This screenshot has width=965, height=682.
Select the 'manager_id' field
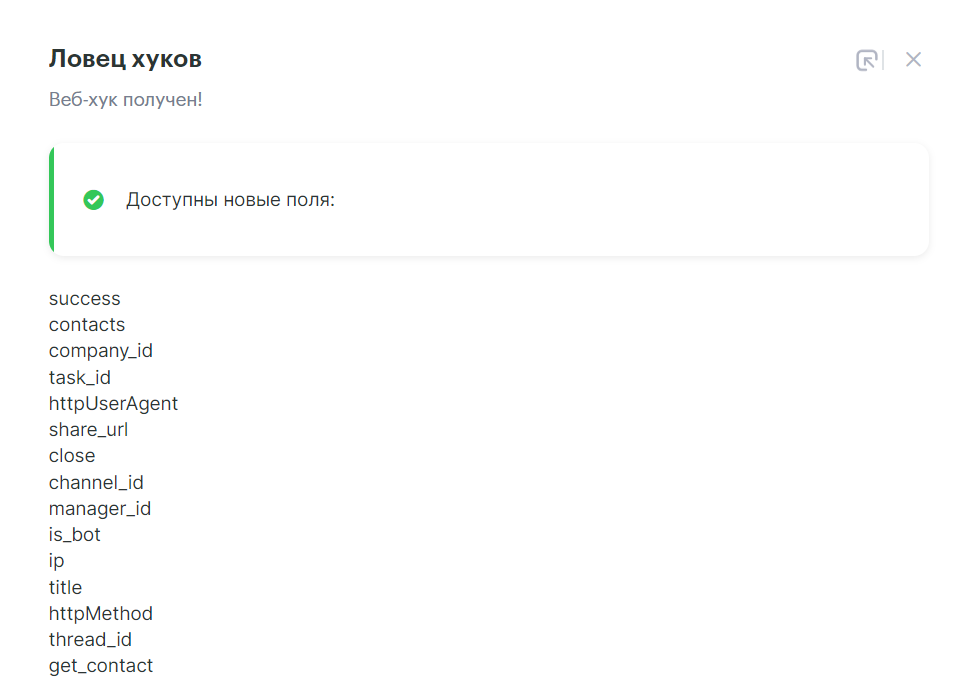100,509
